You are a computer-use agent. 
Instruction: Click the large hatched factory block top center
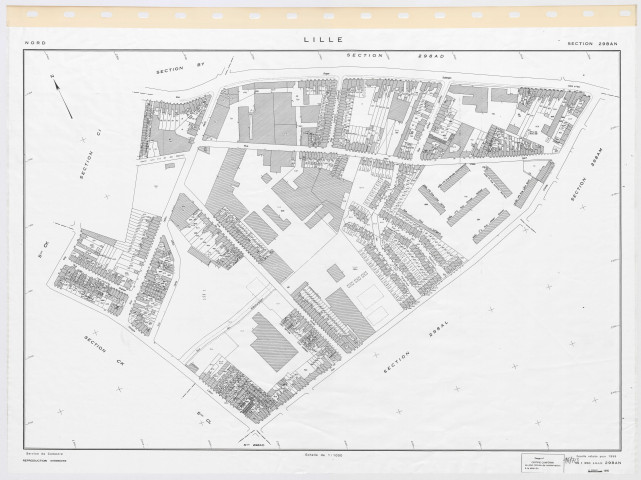tap(274, 120)
